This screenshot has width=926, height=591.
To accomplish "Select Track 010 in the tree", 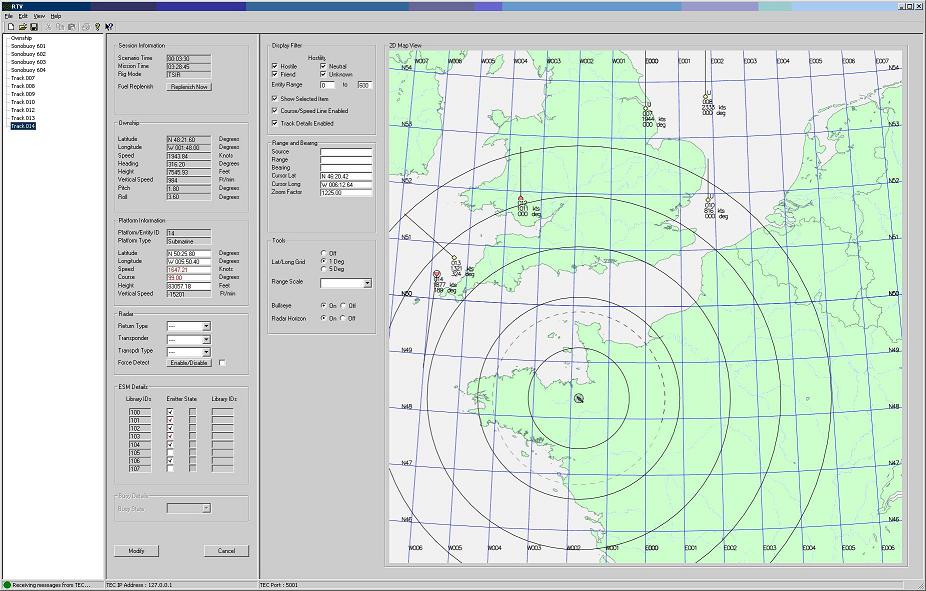I will [23, 102].
